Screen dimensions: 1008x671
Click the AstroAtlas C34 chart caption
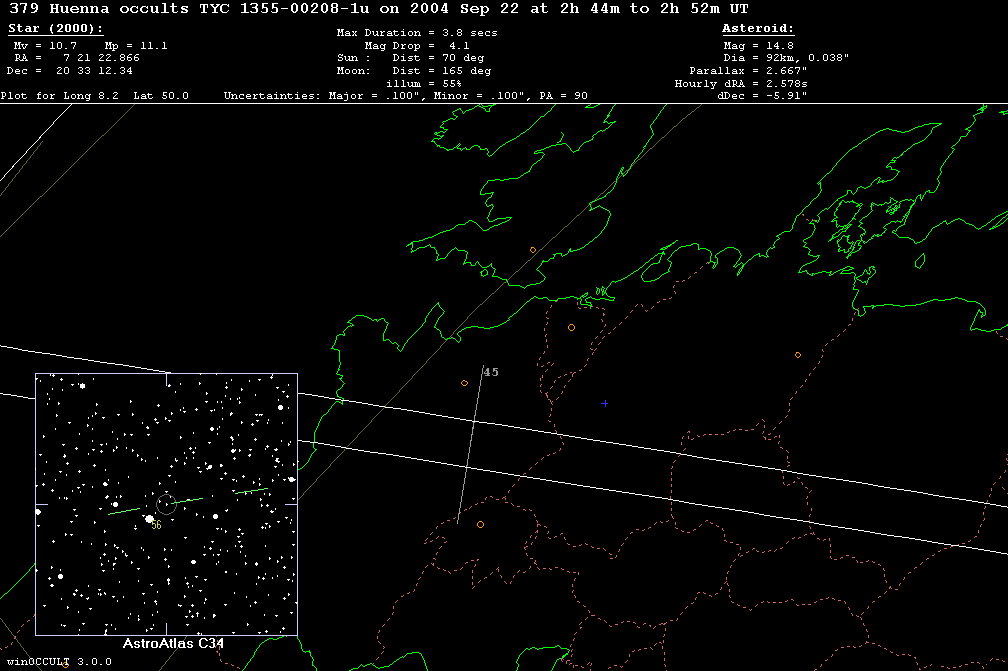[x=173, y=644]
